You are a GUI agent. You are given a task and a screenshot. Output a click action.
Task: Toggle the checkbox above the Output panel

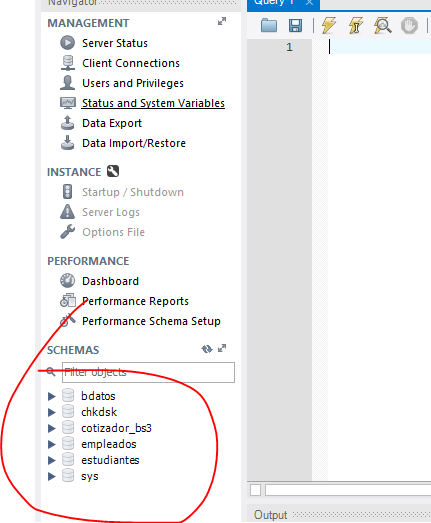click(255, 490)
